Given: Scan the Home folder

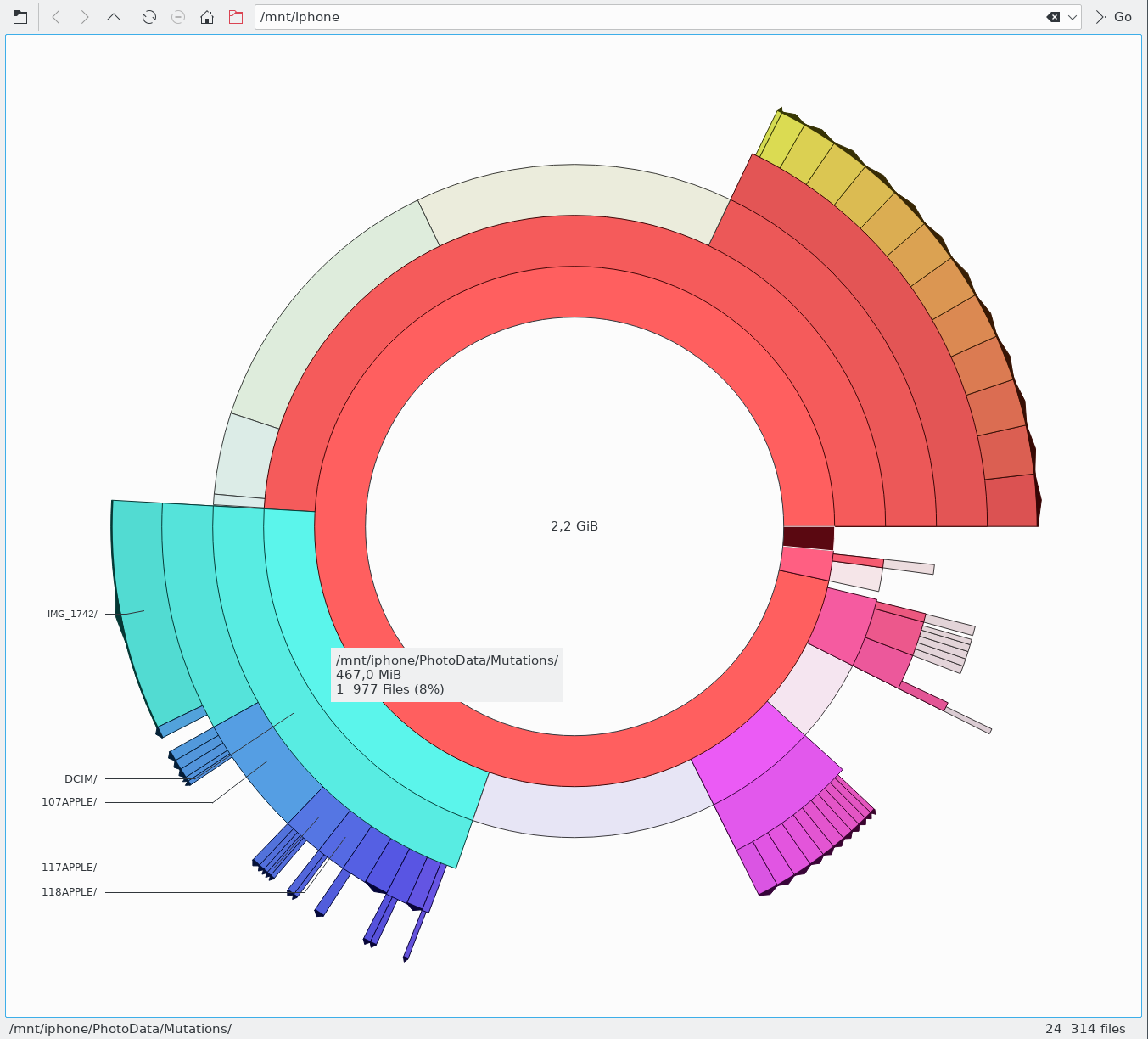Looking at the screenshot, I should pyautogui.click(x=206, y=17).
